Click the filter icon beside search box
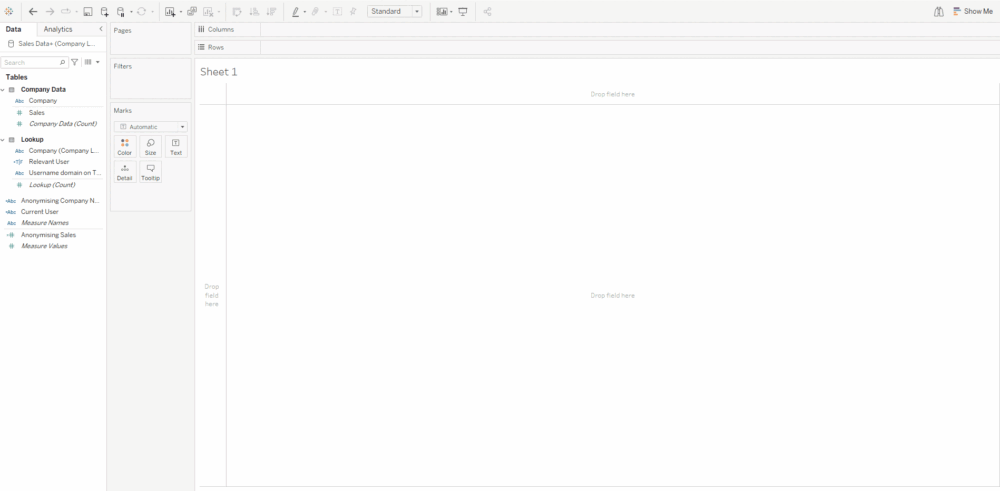The height and width of the screenshot is (491, 1000). pos(75,62)
